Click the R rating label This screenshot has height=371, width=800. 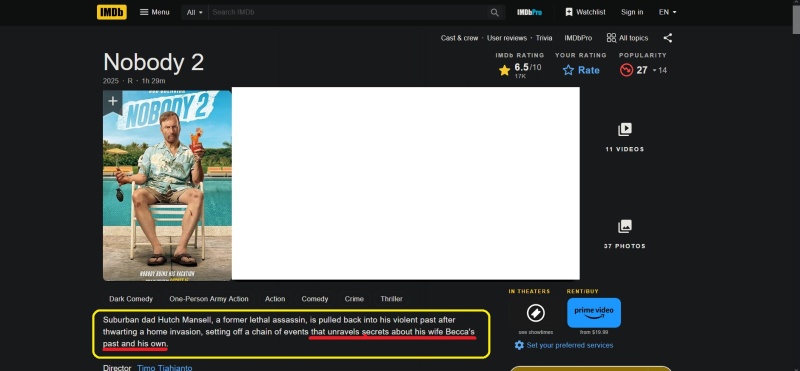click(x=130, y=81)
